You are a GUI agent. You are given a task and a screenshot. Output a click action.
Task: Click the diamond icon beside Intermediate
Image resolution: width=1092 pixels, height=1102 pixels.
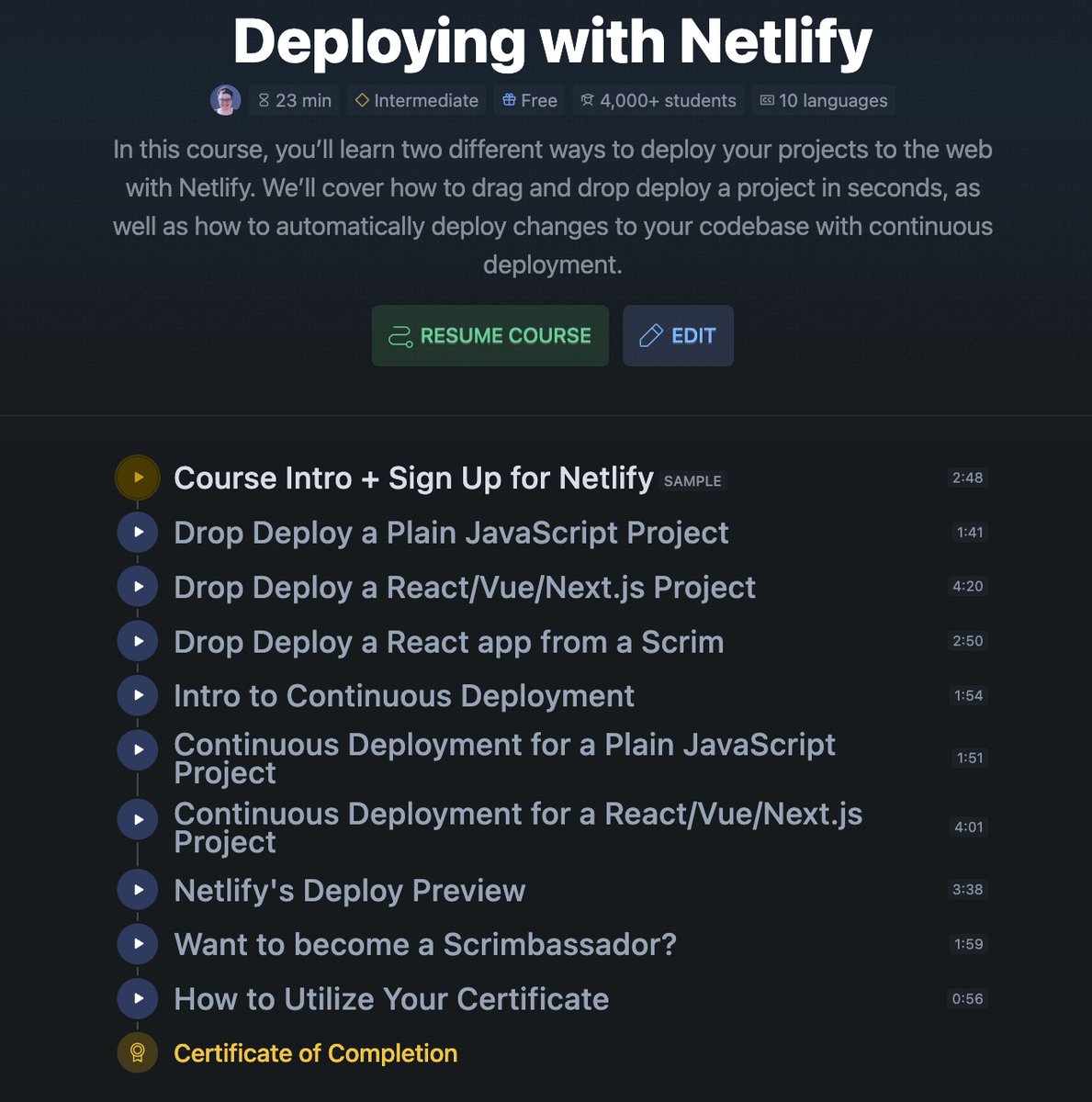(x=362, y=100)
